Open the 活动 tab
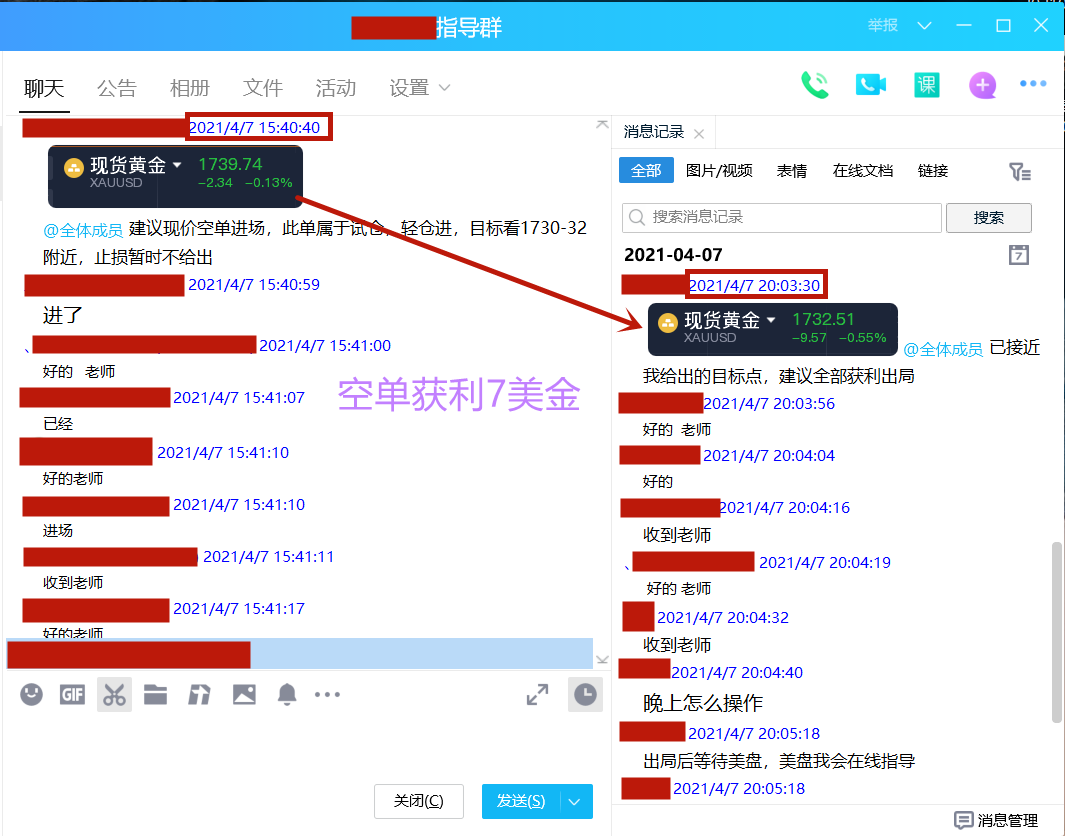This screenshot has width=1065, height=836. (x=336, y=88)
